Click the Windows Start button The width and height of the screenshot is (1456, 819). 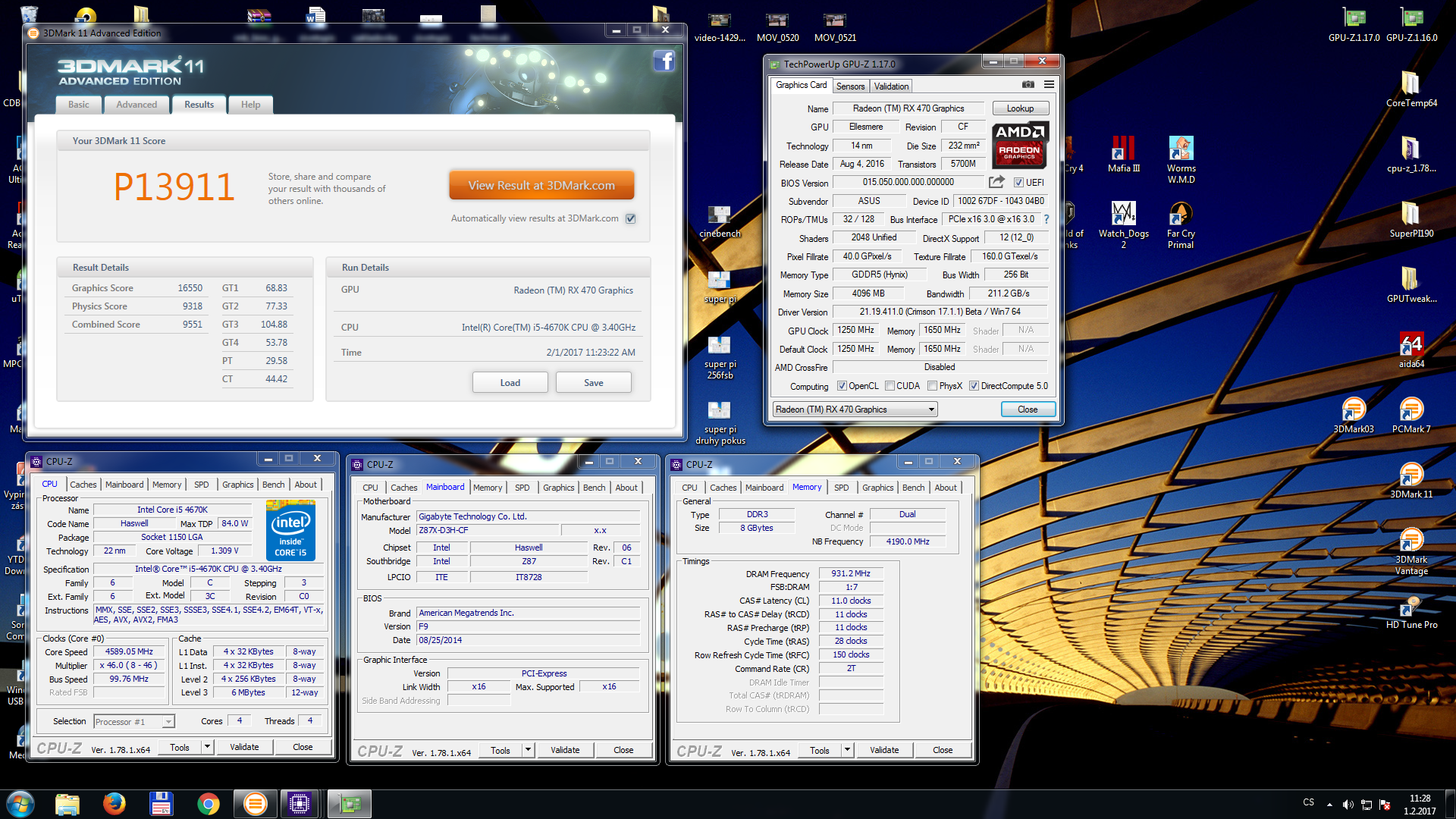[x=20, y=803]
